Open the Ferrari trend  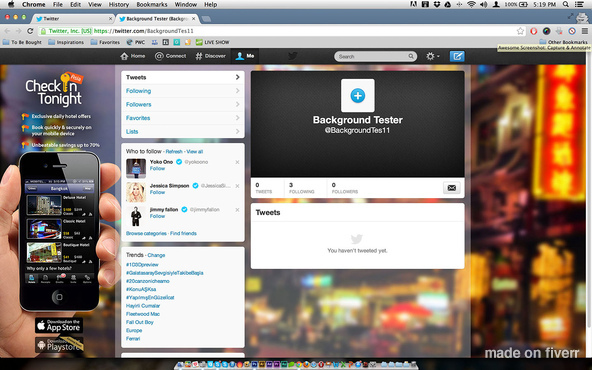(133, 339)
